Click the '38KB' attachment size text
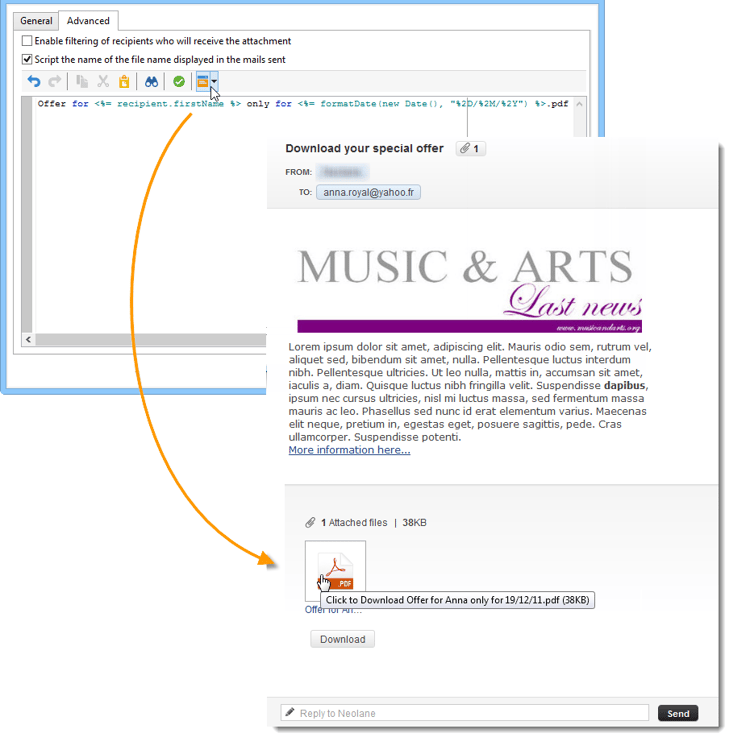 [x=414, y=523]
